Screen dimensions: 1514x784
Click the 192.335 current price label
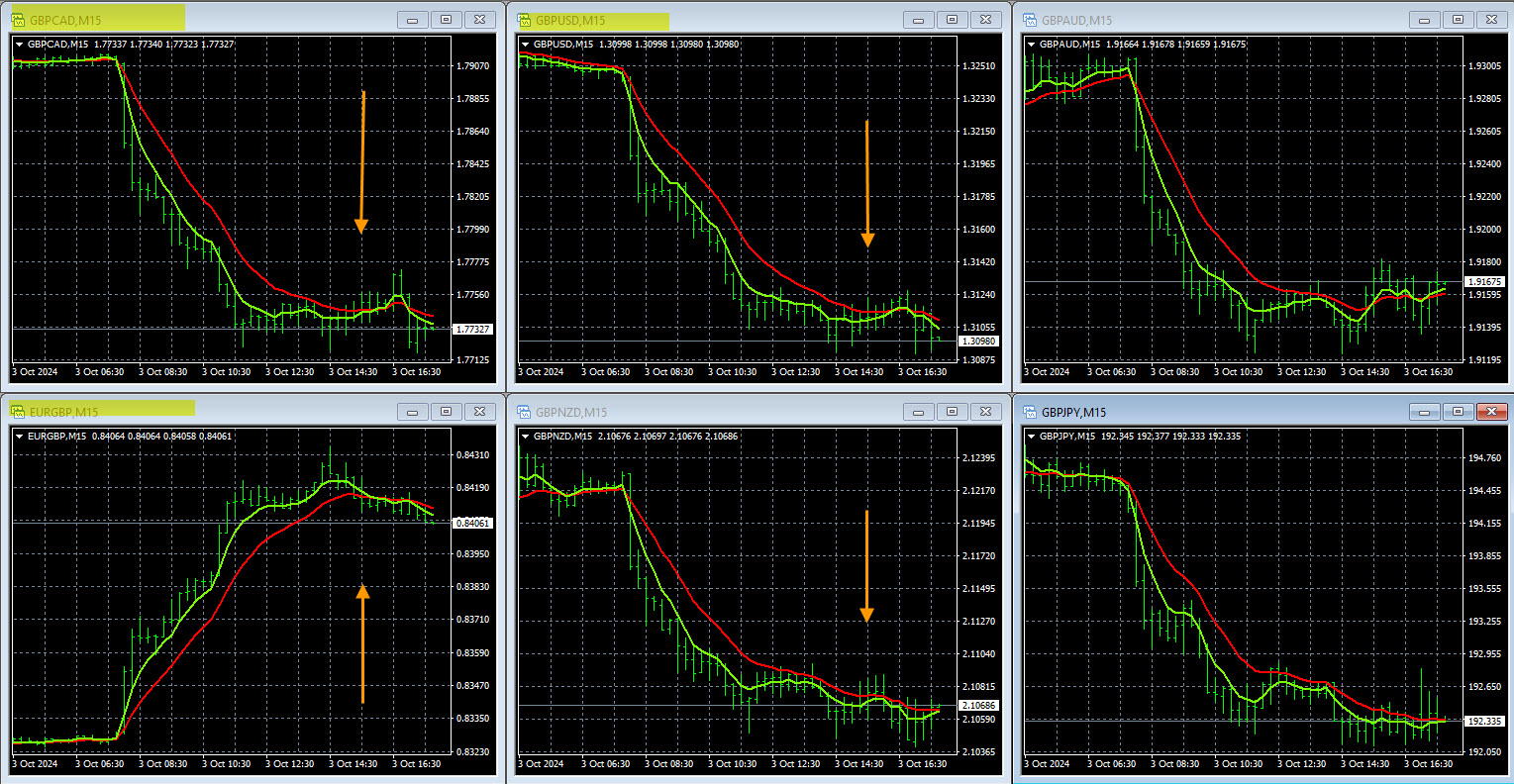(x=1485, y=722)
